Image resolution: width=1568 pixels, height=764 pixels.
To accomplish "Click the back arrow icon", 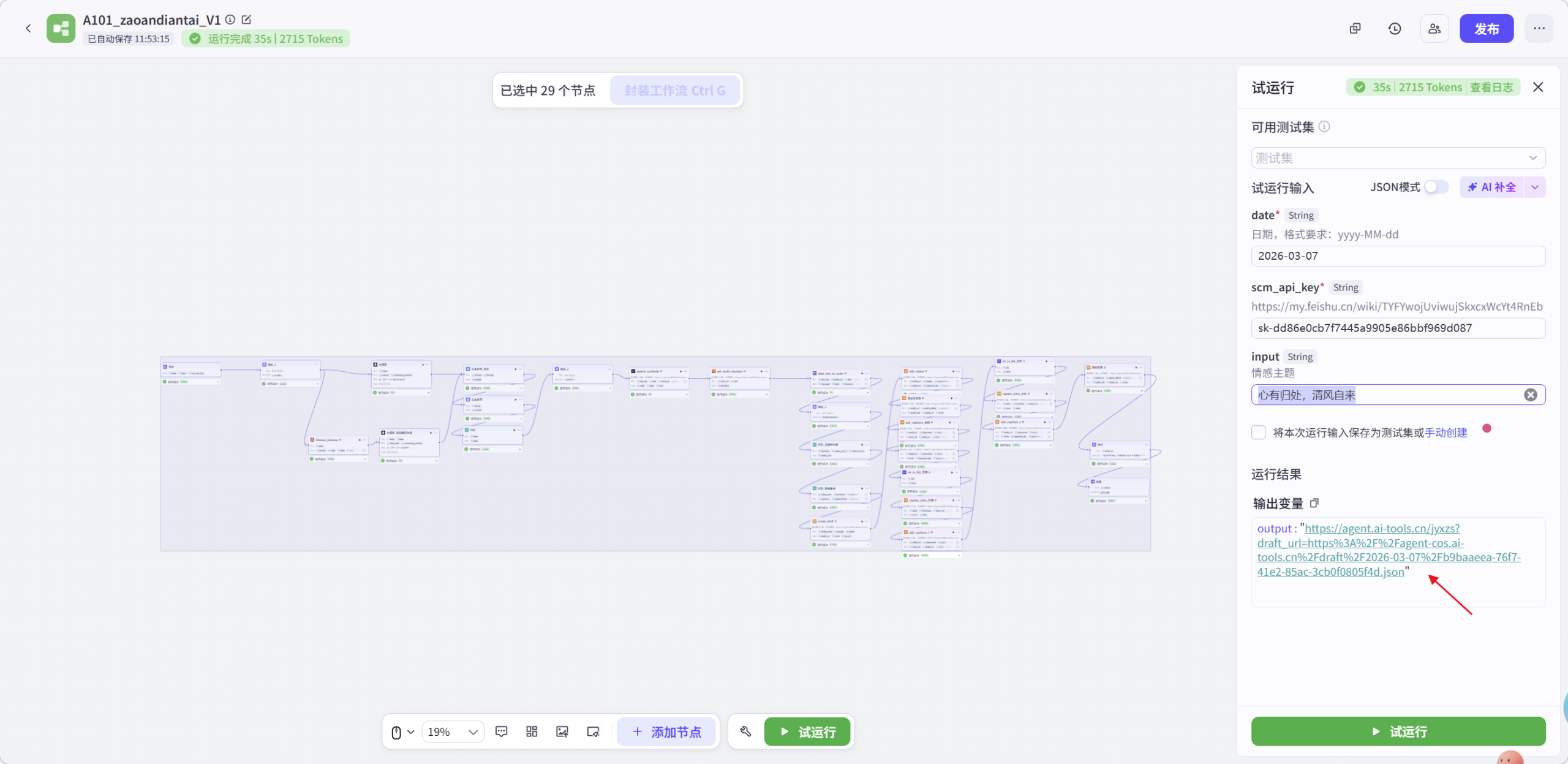I will 28,28.
